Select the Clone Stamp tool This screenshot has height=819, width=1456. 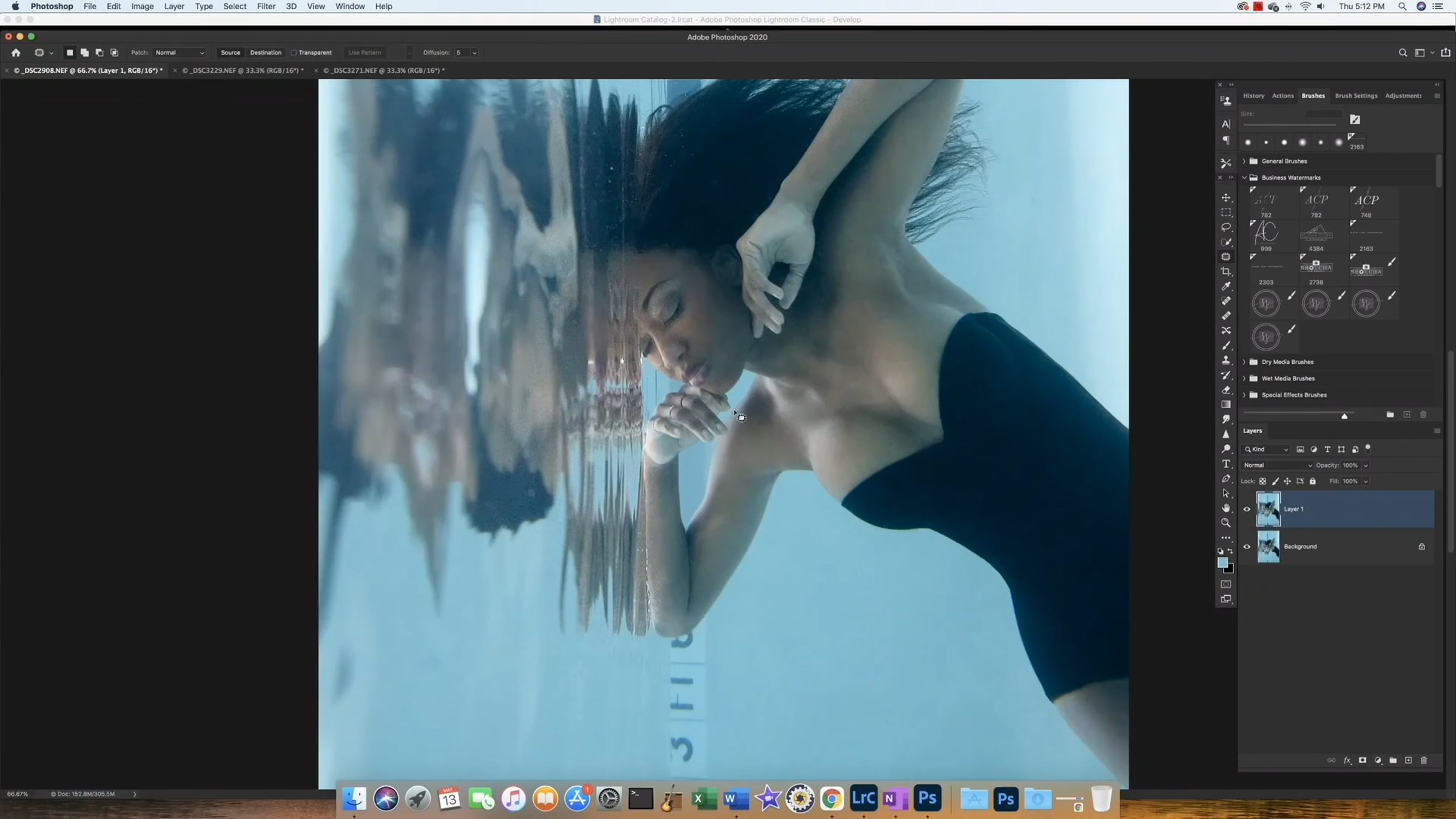point(1226,360)
